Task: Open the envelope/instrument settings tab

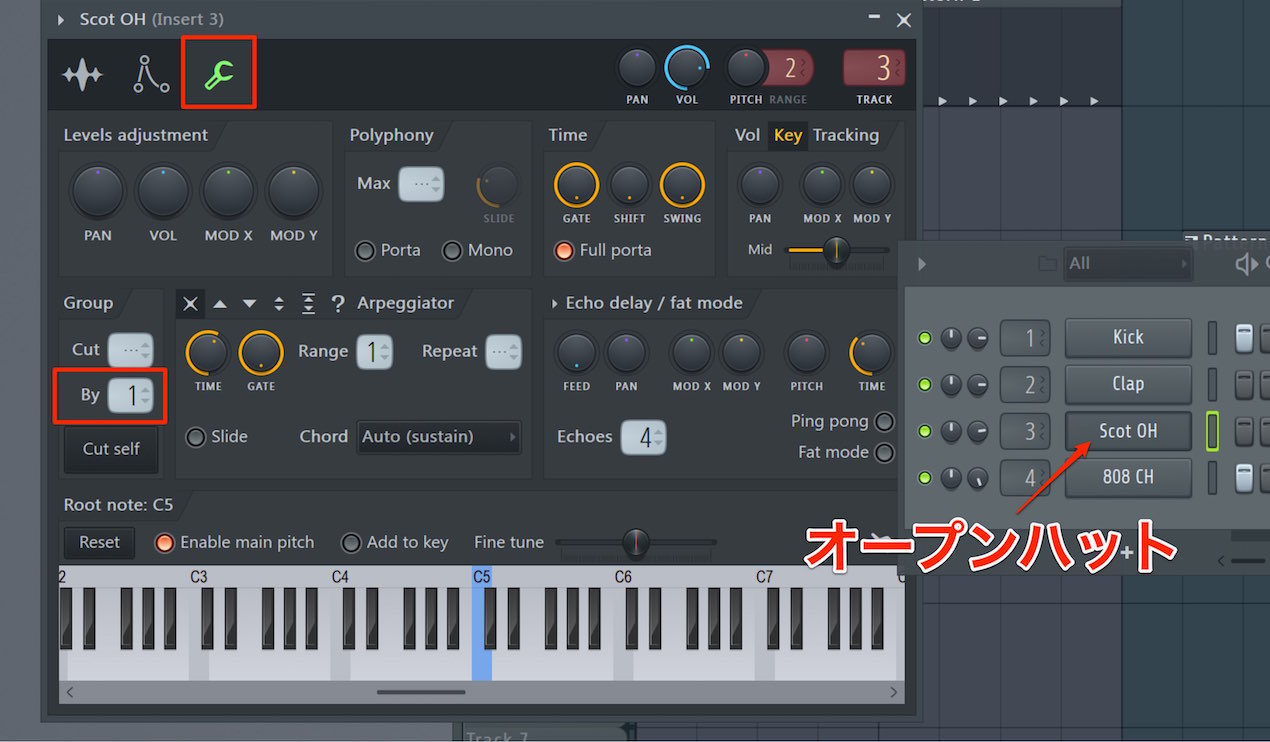Action: point(151,75)
